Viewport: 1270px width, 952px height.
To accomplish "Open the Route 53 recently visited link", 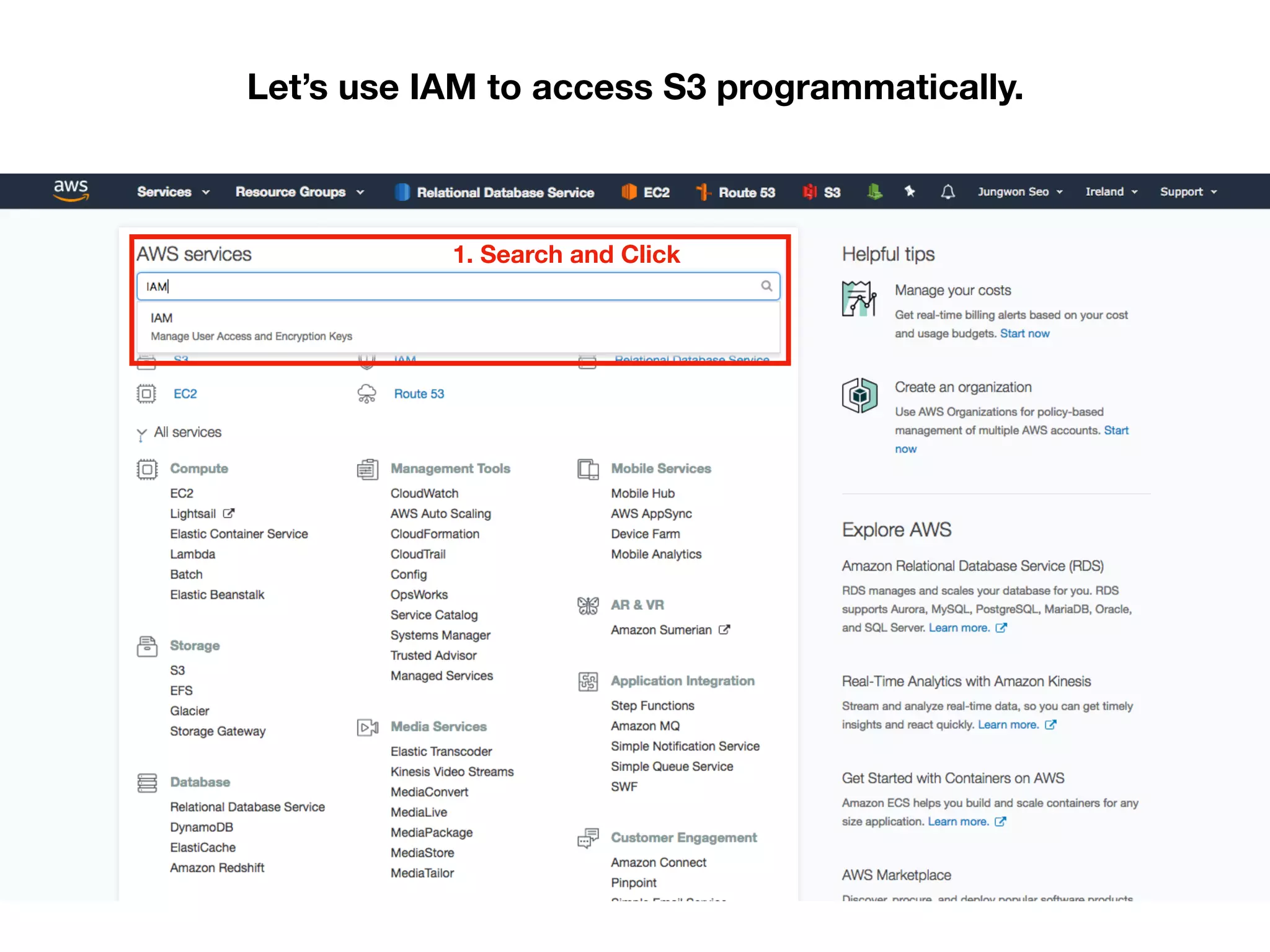I will point(419,394).
